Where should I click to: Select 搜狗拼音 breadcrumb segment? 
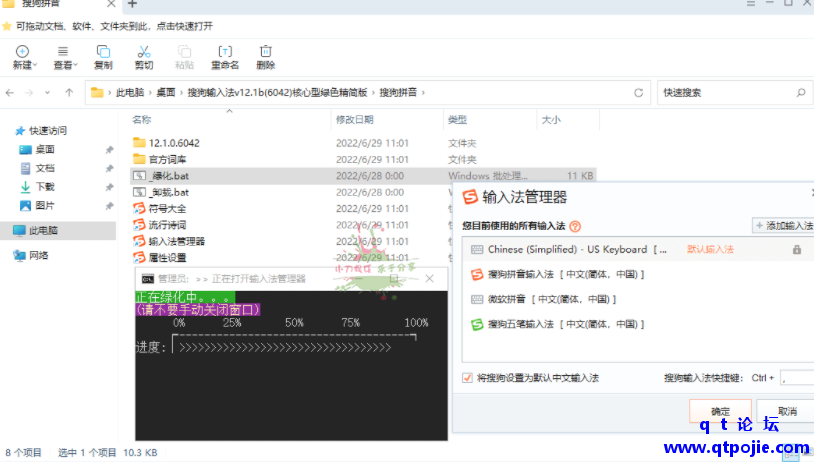tap(398, 92)
